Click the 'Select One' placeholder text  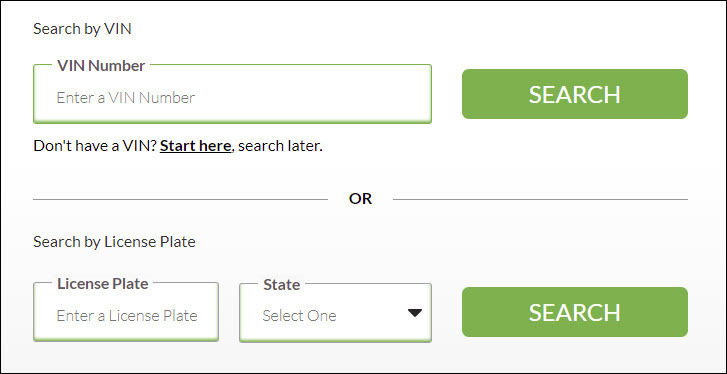[299, 316]
